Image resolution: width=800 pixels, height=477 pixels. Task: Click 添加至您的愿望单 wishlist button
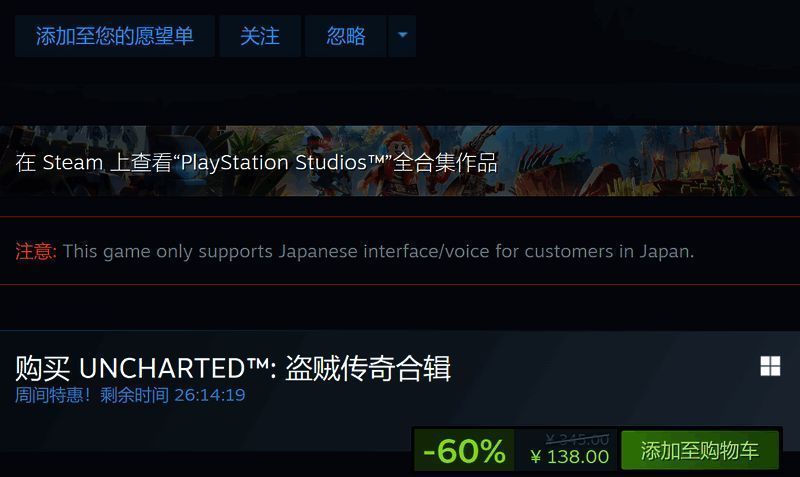click(115, 36)
